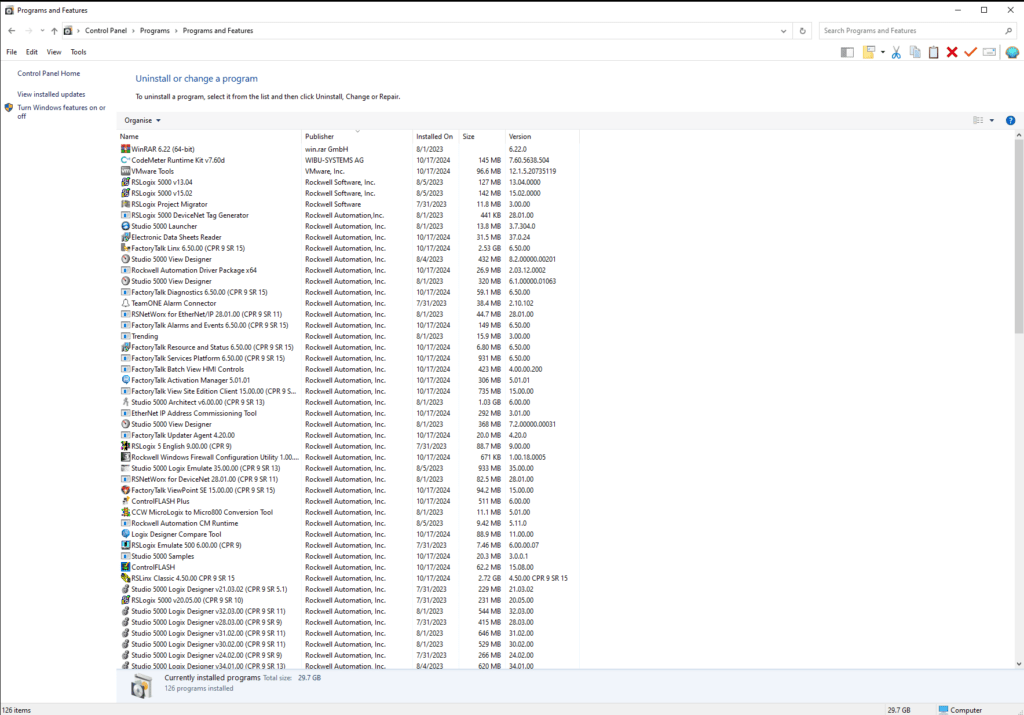The height and width of the screenshot is (715, 1024).
Task: Click the email envelope toolbar icon
Action: click(x=989, y=52)
